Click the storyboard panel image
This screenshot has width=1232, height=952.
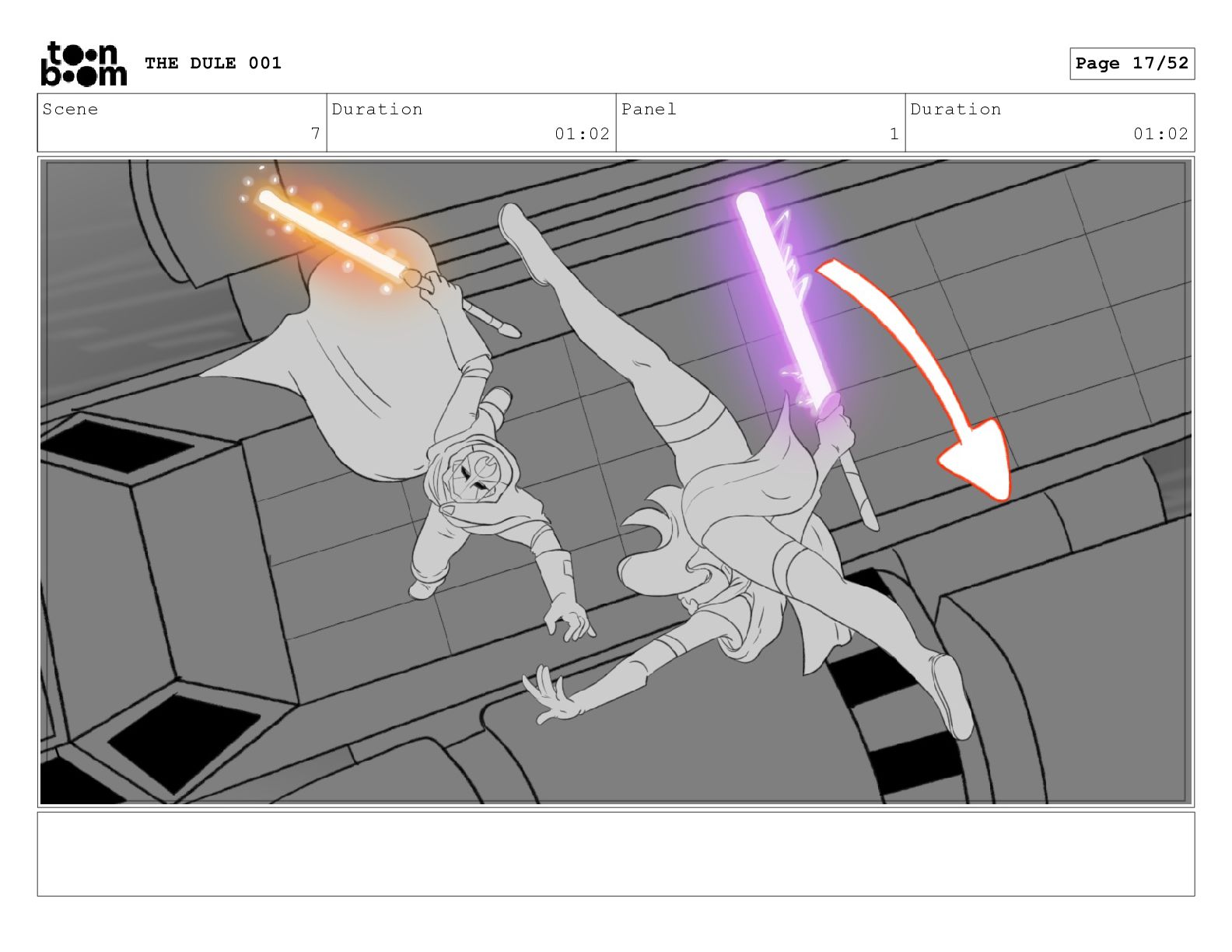click(616, 481)
